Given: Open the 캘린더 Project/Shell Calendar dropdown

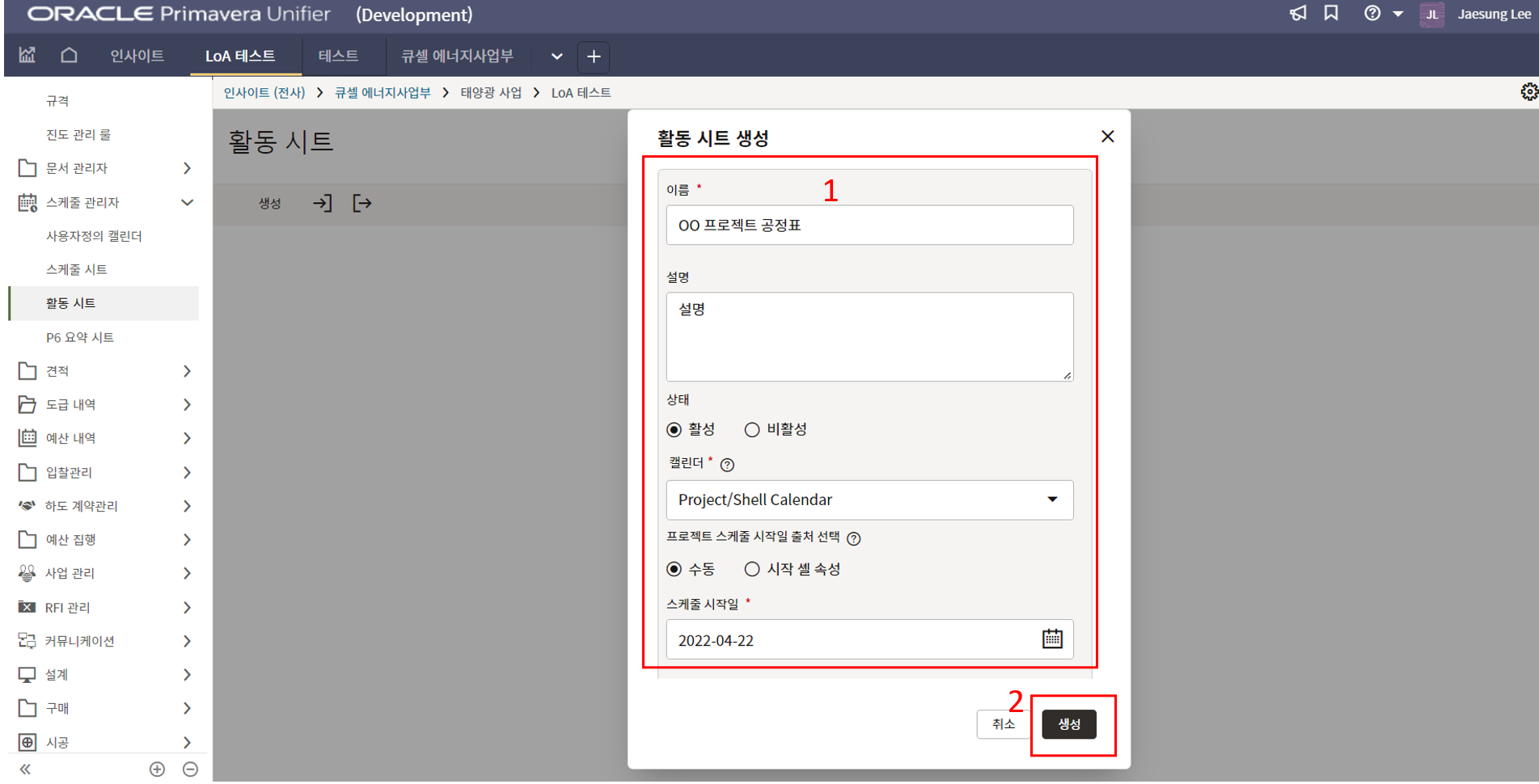Looking at the screenshot, I should 869,500.
